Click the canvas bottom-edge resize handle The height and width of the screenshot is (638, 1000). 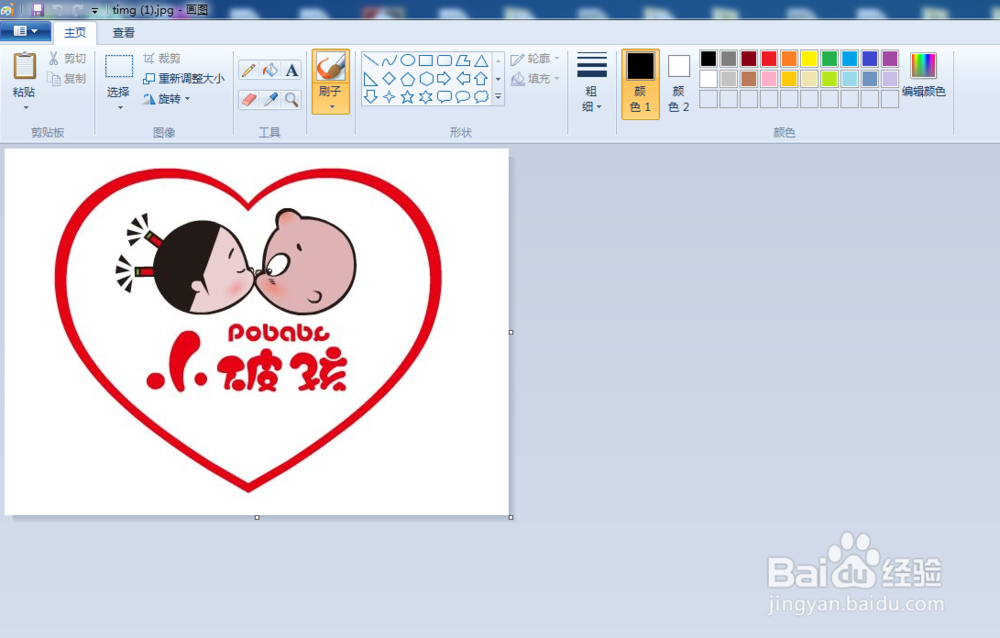(x=257, y=517)
